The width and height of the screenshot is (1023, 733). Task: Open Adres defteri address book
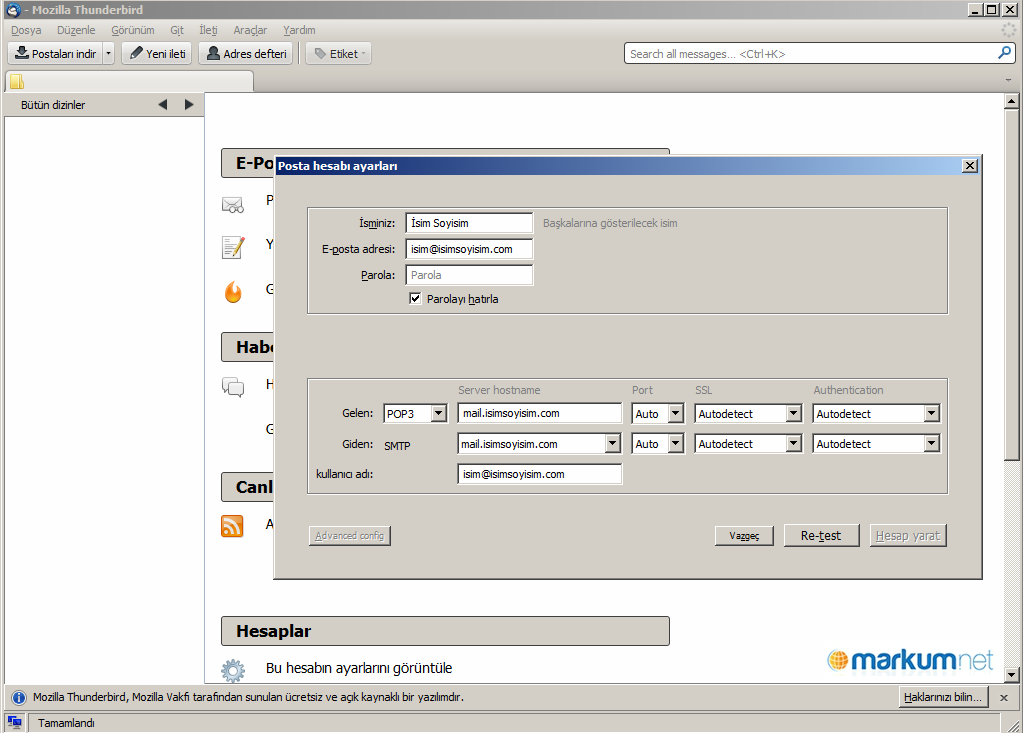coord(246,53)
